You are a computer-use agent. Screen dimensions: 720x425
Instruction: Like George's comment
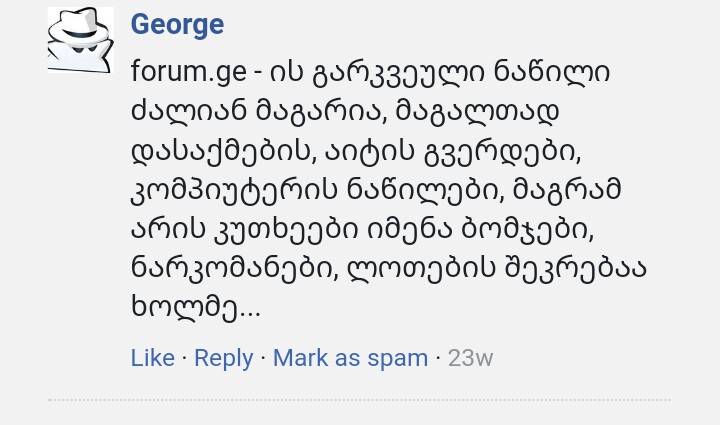tap(152, 358)
